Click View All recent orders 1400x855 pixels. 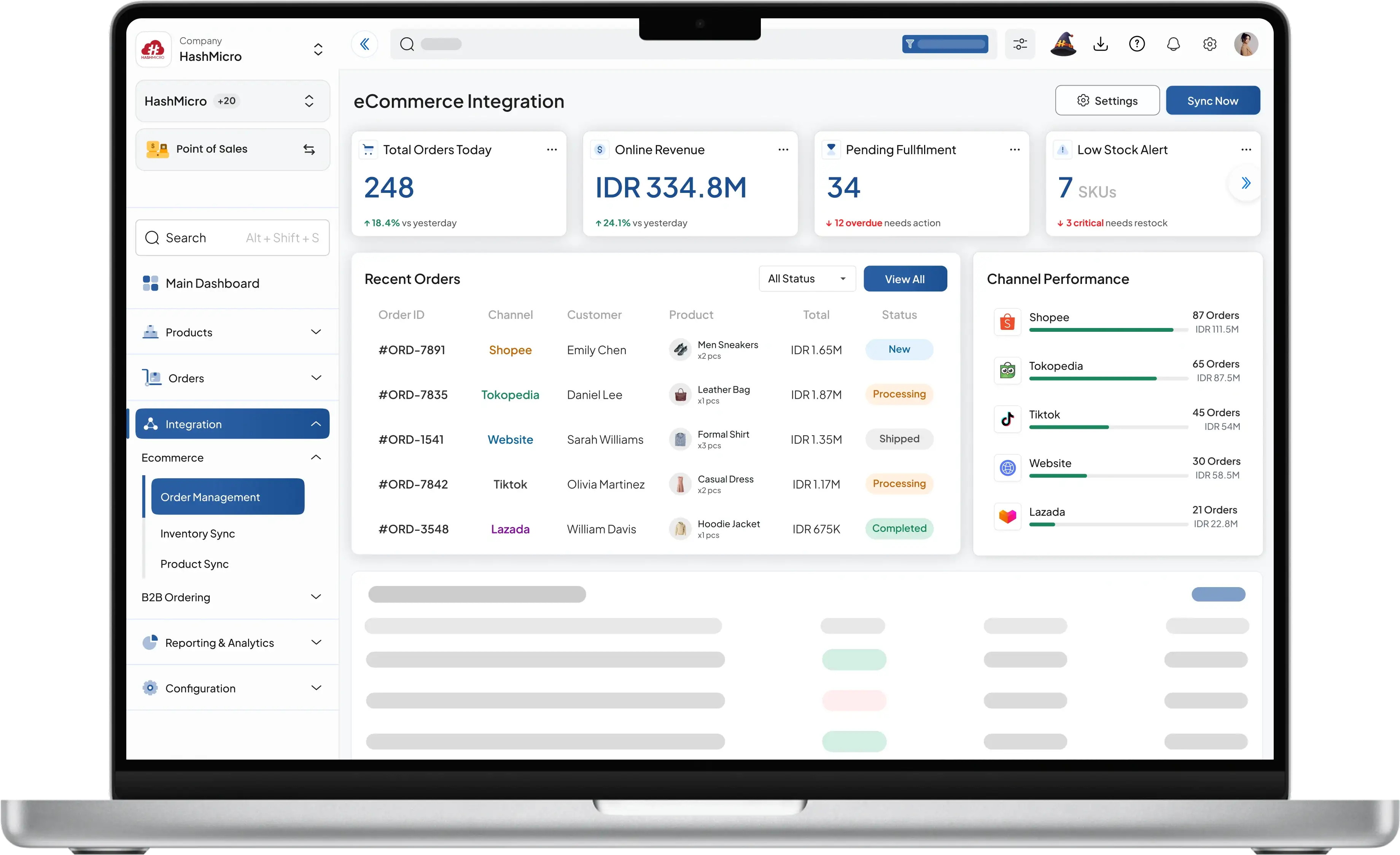905,279
